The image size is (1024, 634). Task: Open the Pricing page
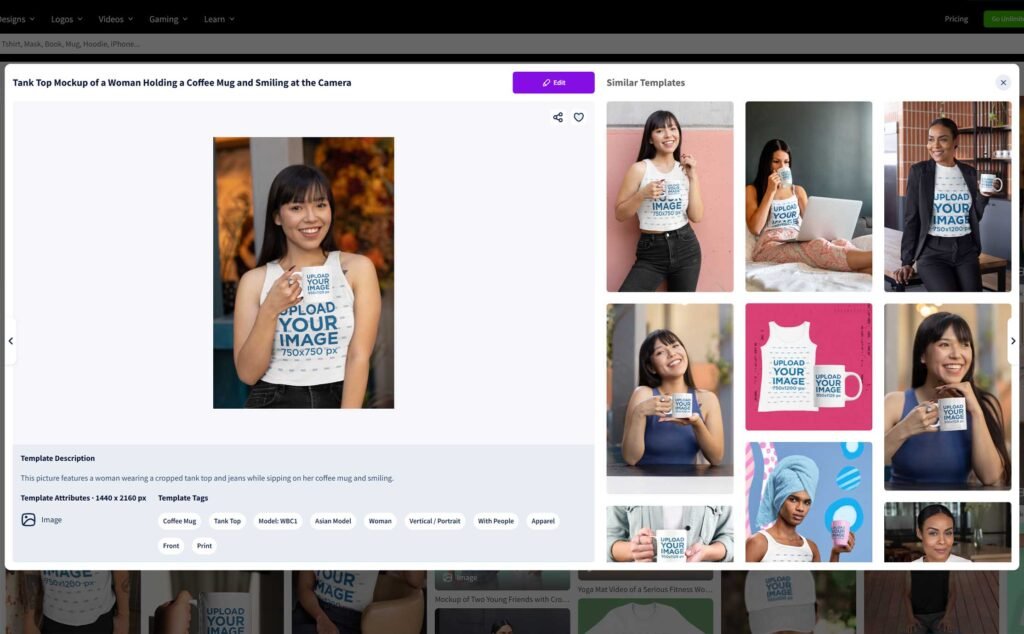click(x=956, y=19)
